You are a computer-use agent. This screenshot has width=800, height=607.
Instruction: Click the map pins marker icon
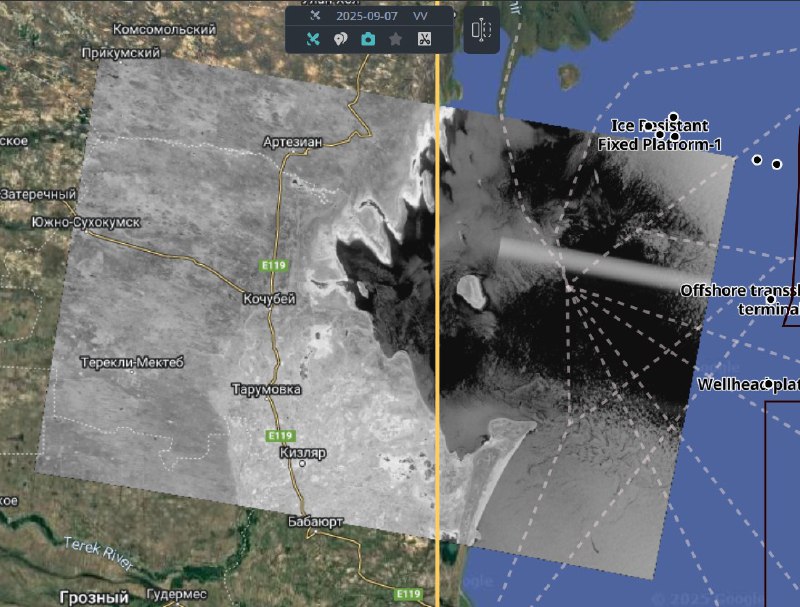[340, 40]
